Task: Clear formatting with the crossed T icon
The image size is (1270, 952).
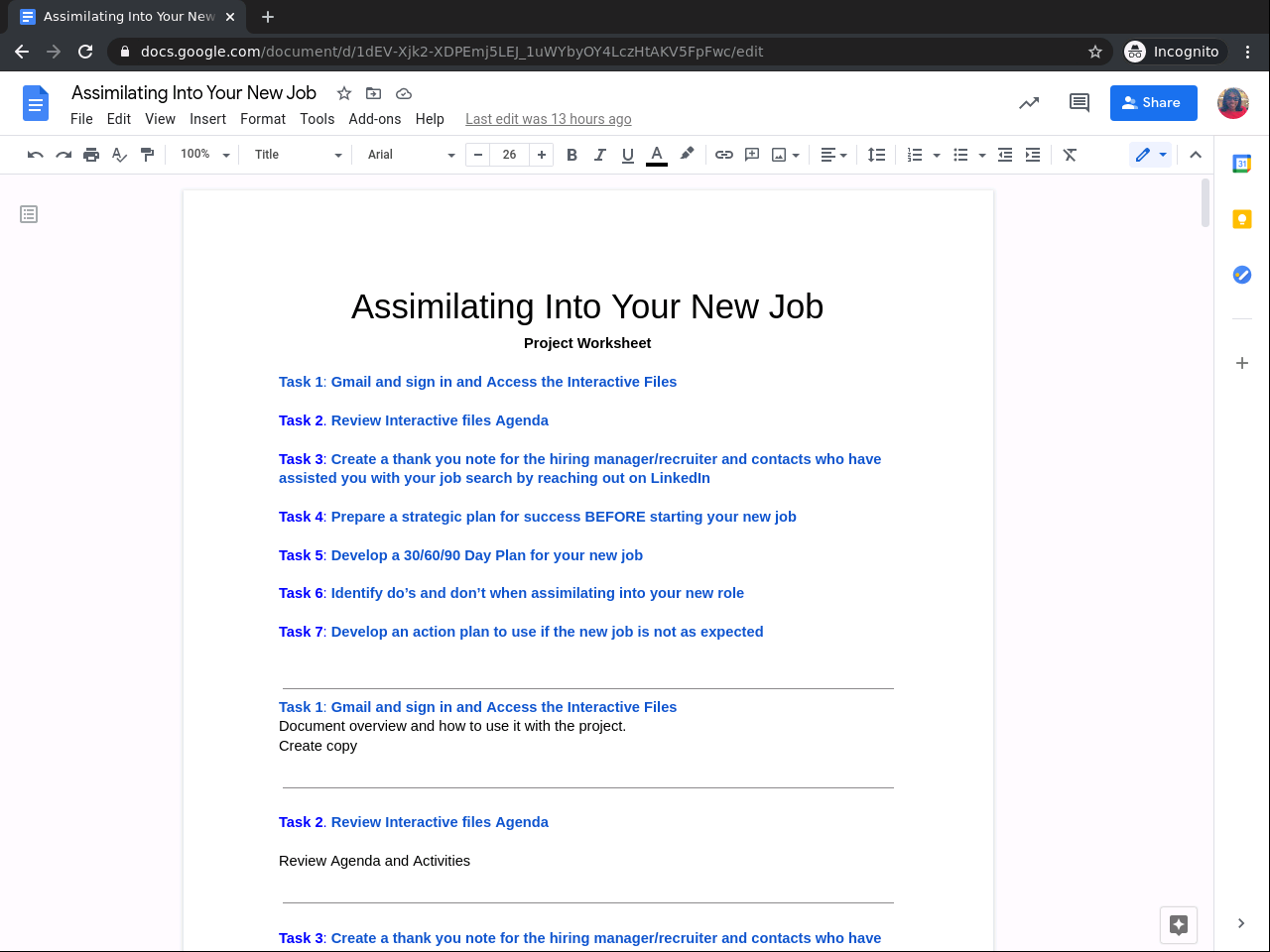Action: [1070, 155]
